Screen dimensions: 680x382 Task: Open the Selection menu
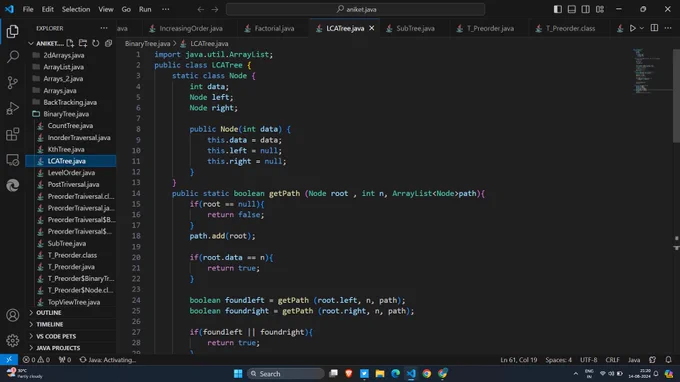76,9
